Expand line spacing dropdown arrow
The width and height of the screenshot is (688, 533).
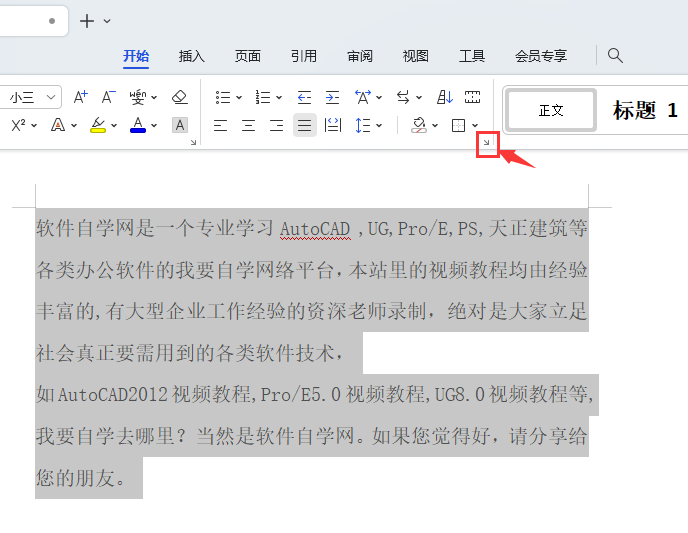379,126
